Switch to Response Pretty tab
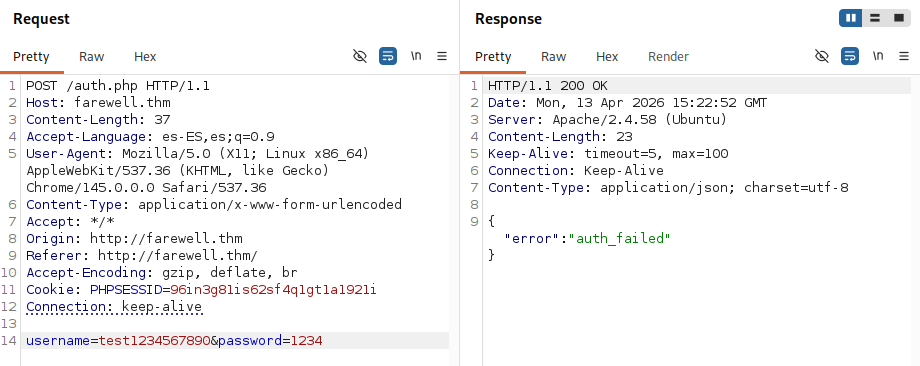 (x=493, y=57)
